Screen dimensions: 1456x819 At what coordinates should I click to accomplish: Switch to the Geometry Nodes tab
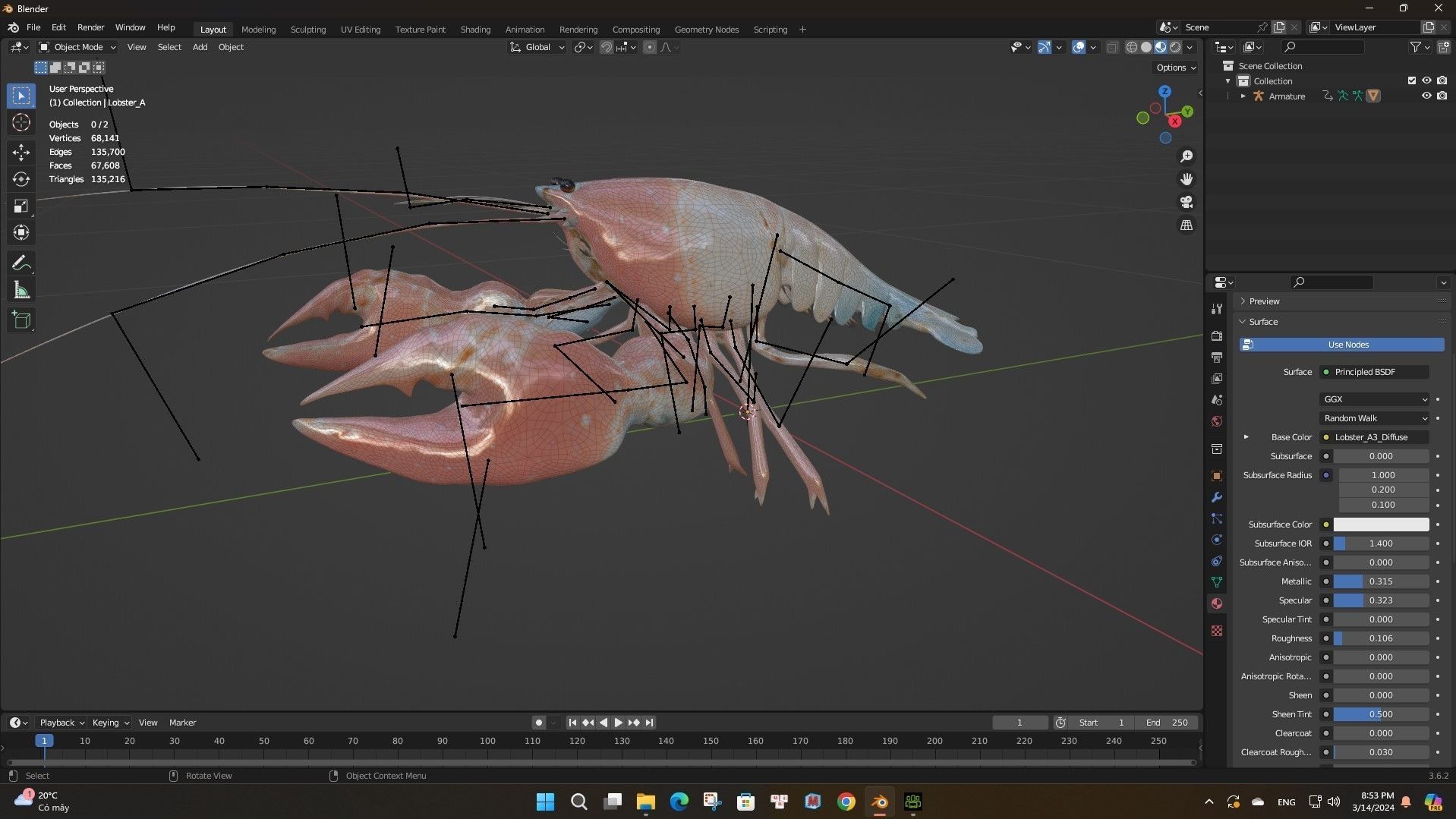[706, 30]
